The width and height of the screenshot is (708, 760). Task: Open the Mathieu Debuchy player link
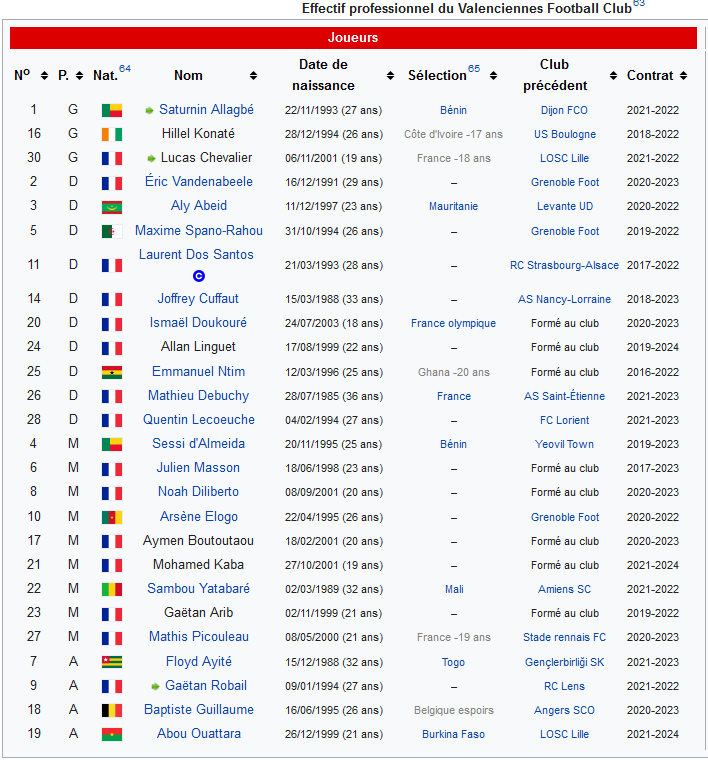tap(198, 396)
